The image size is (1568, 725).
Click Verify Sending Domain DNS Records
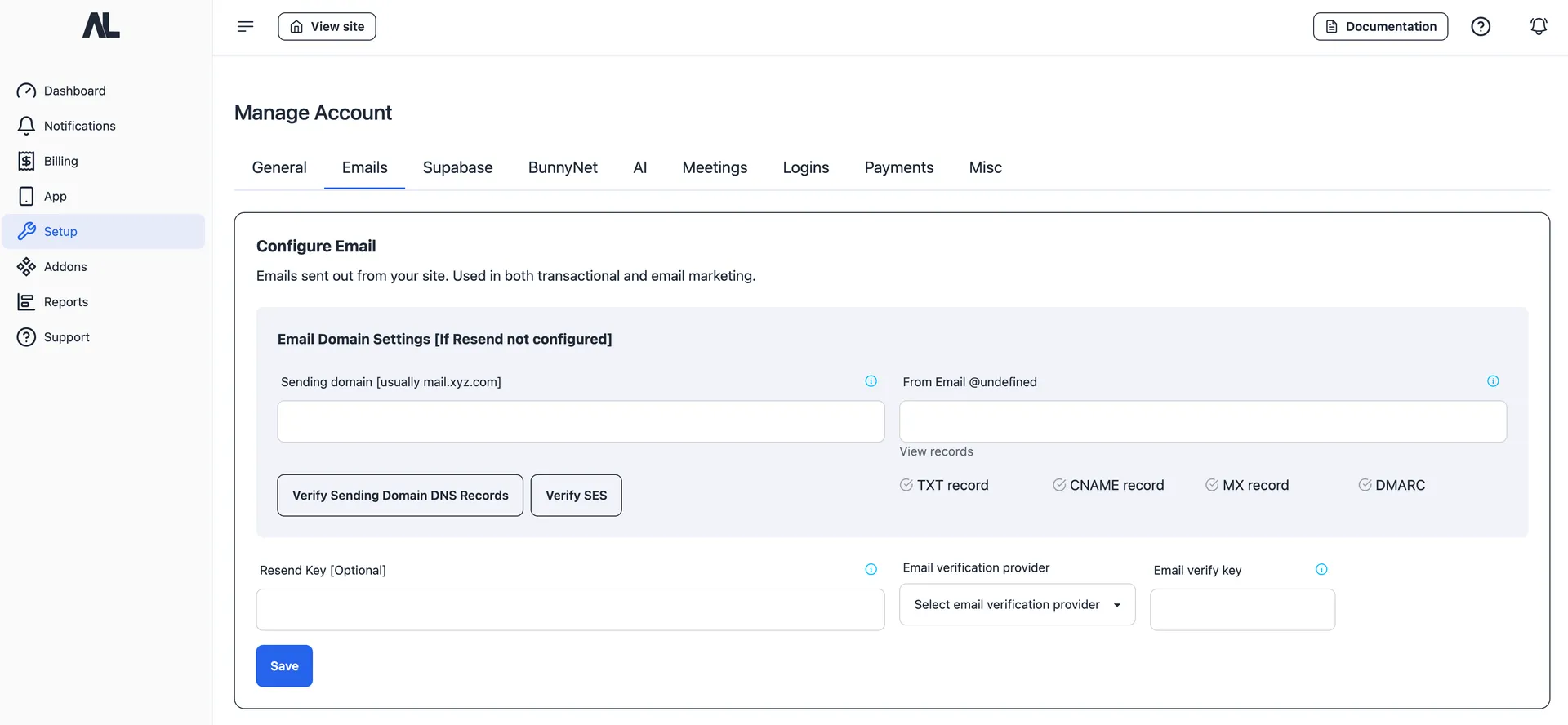400,496
